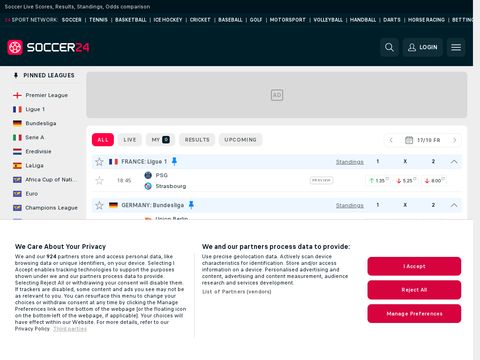This screenshot has height=360, width=480.
Task: Click the Italy flag icon
Action: (17, 137)
